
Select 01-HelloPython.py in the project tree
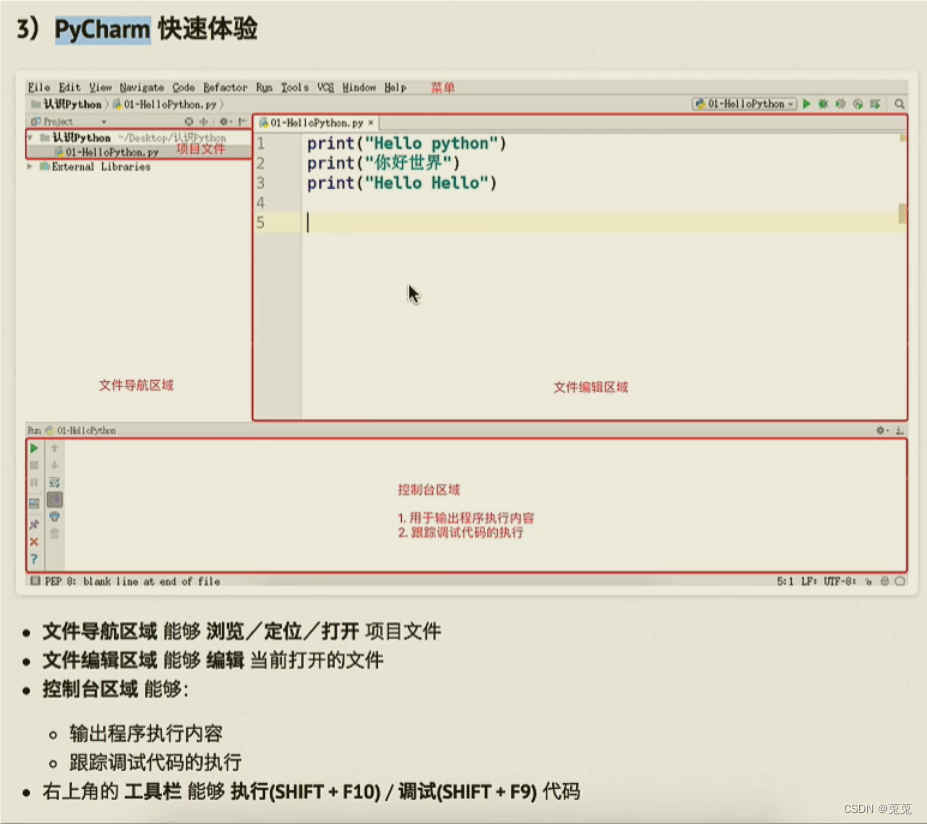107,153
